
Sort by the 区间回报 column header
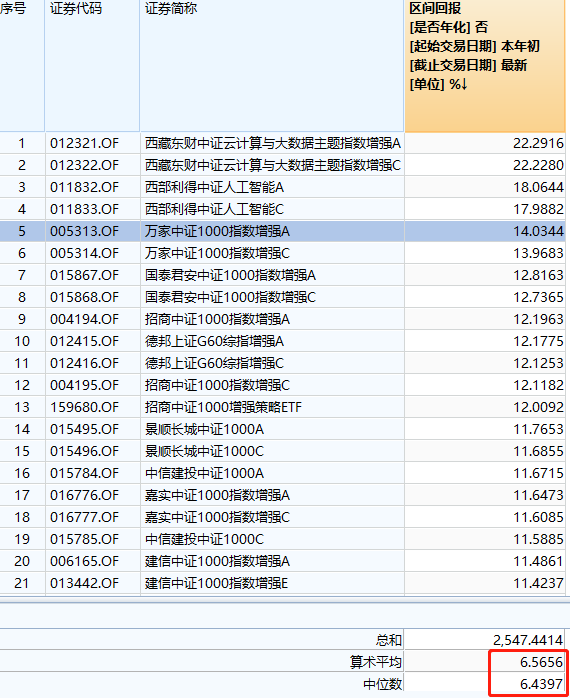click(485, 65)
